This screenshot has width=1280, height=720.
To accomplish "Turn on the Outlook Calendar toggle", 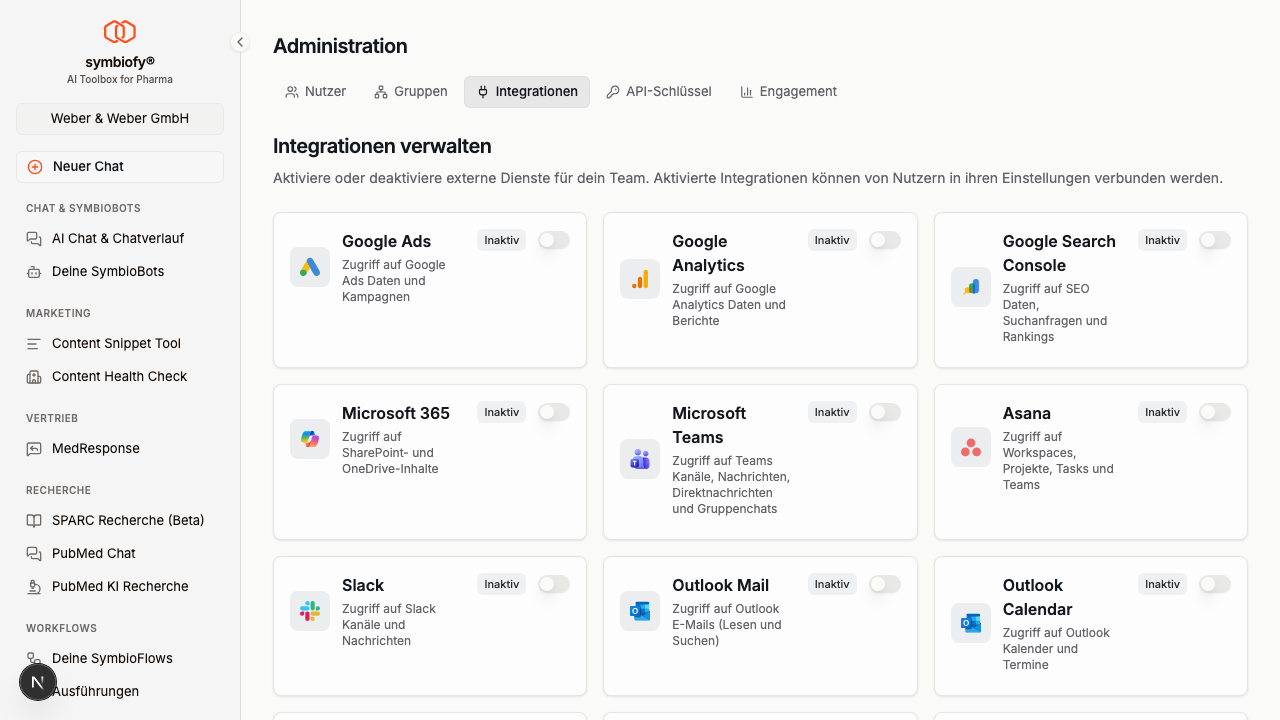I will pyautogui.click(x=1214, y=584).
